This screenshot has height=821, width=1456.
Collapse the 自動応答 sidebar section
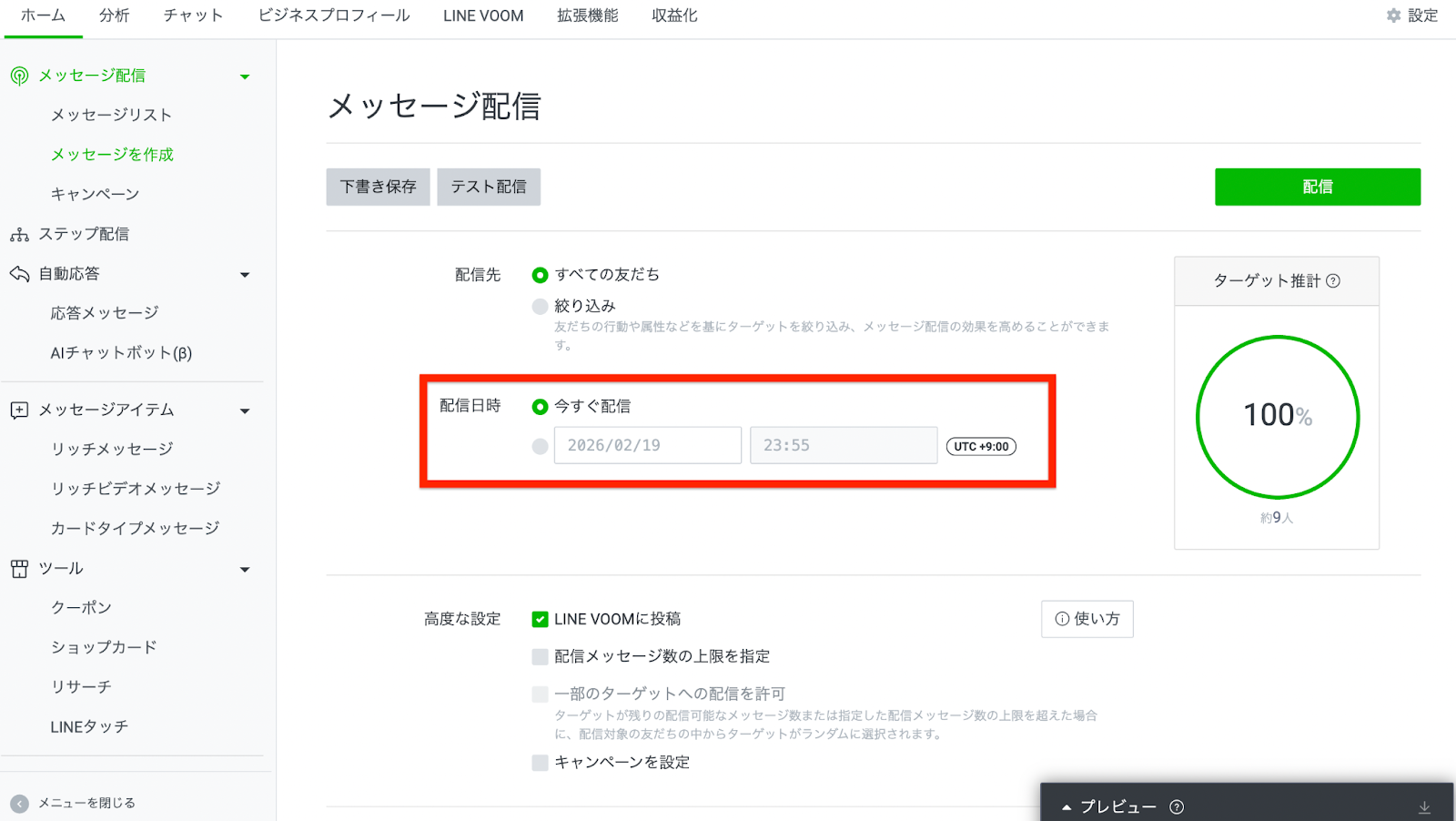(x=245, y=275)
